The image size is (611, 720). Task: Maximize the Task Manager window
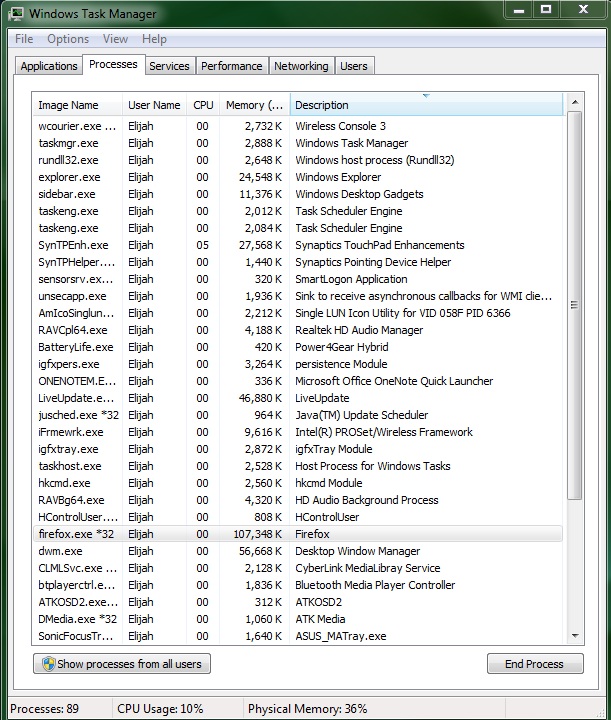(546, 10)
